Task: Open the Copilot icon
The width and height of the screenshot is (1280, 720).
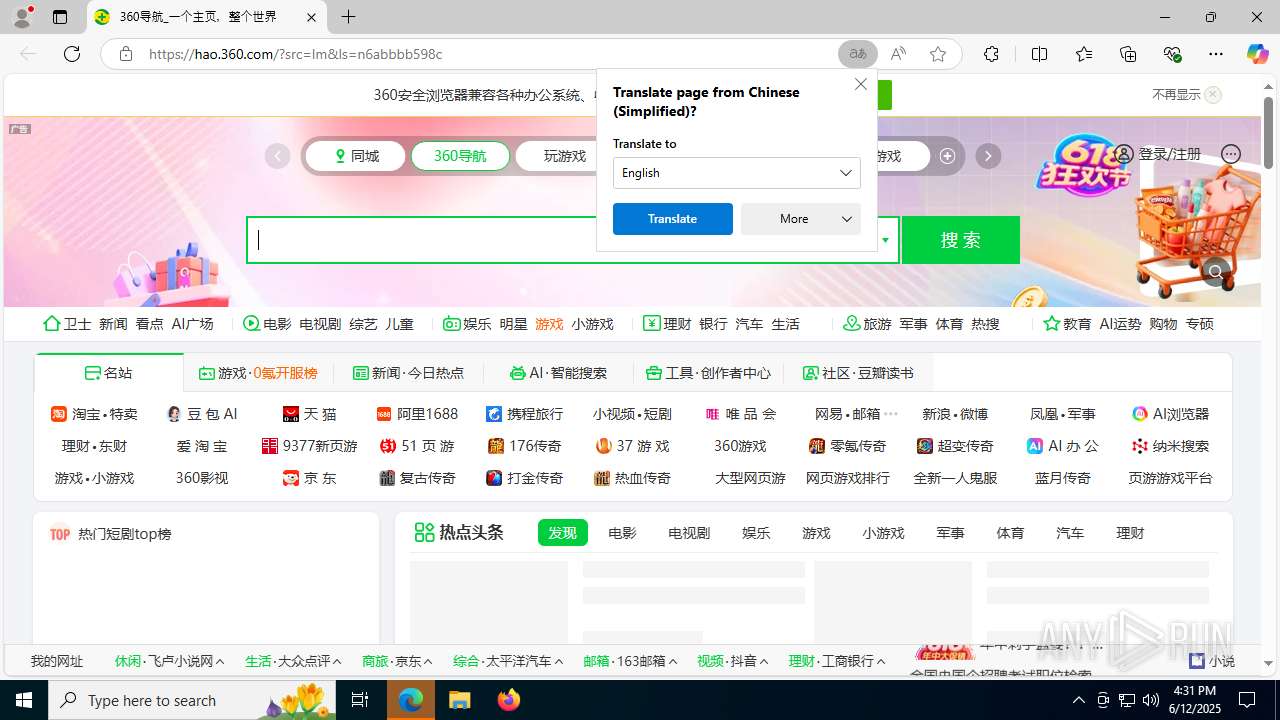Action: pos(1258,54)
